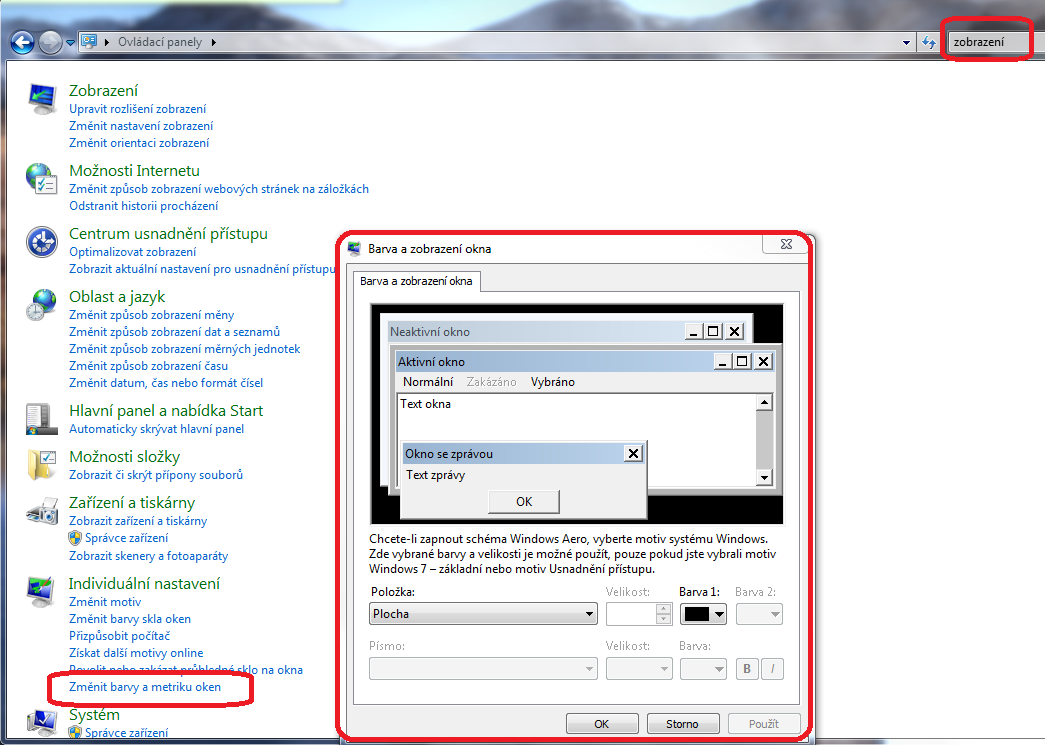Toggle the italic I font button

click(x=772, y=668)
